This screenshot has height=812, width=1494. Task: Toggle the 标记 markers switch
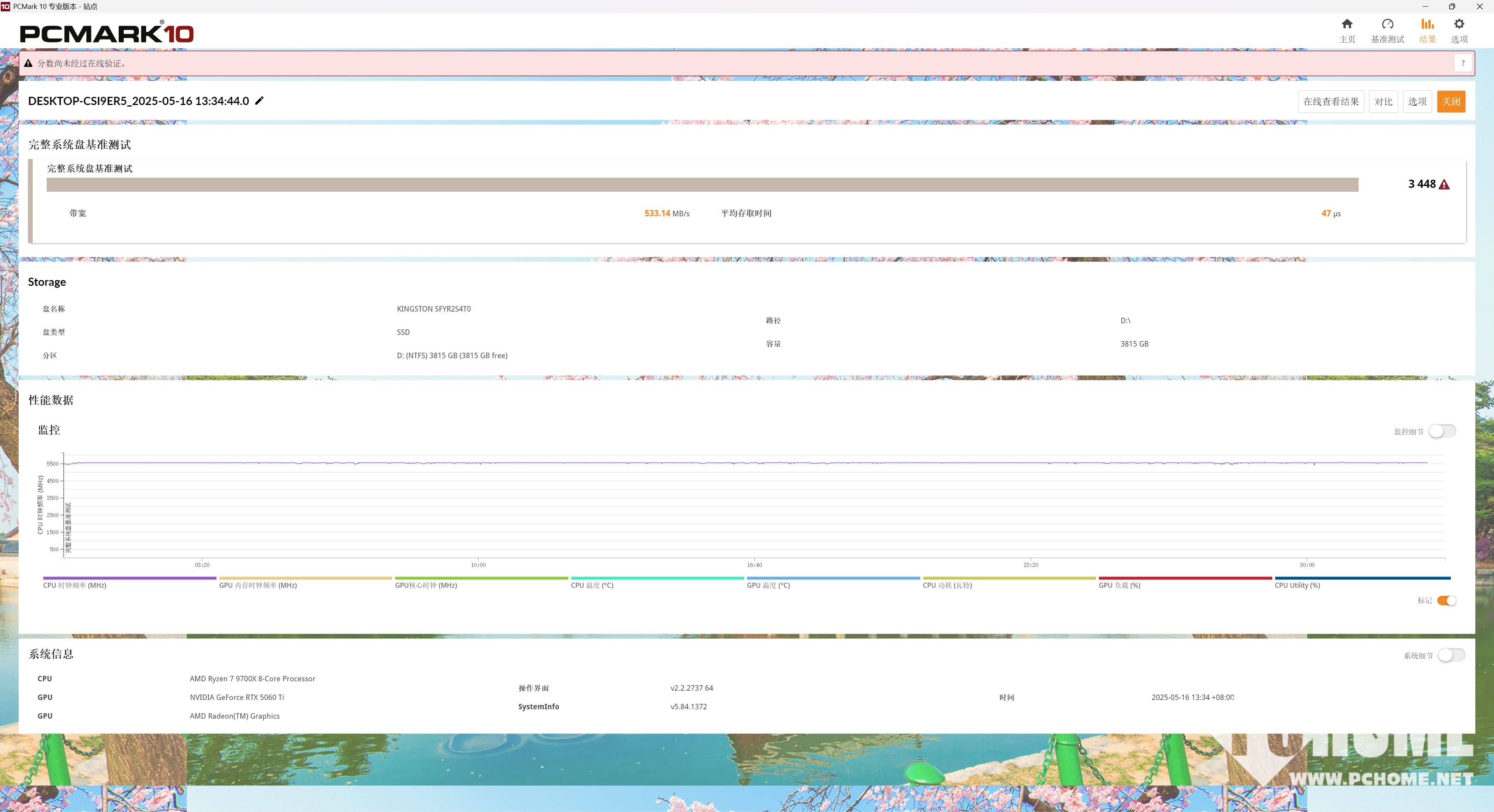coord(1447,600)
